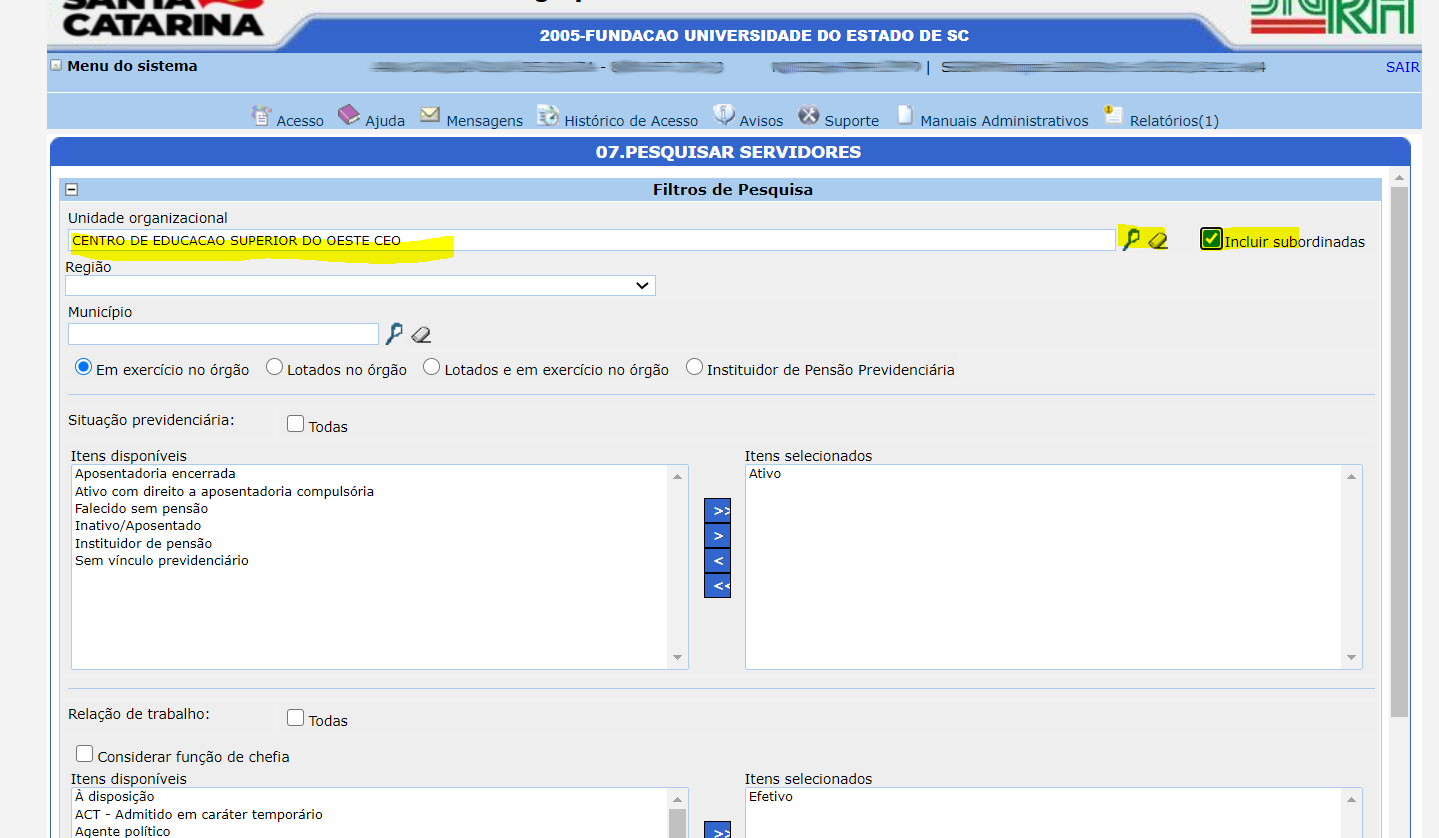Image resolution: width=1439 pixels, height=838 pixels.
Task: Click the Acesso clipboard icon
Action: 261,116
